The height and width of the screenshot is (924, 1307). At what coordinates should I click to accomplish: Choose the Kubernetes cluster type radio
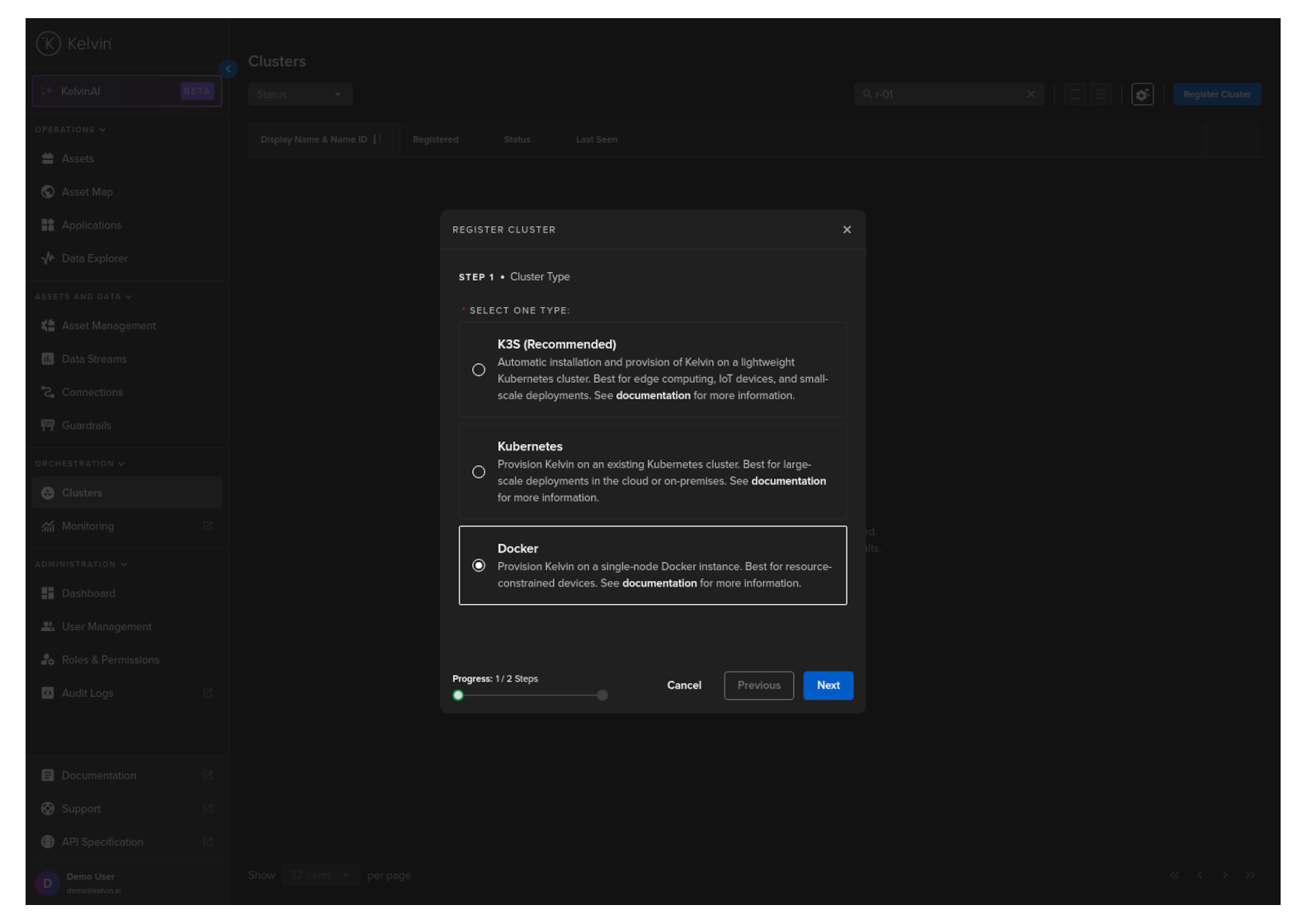[x=479, y=472]
